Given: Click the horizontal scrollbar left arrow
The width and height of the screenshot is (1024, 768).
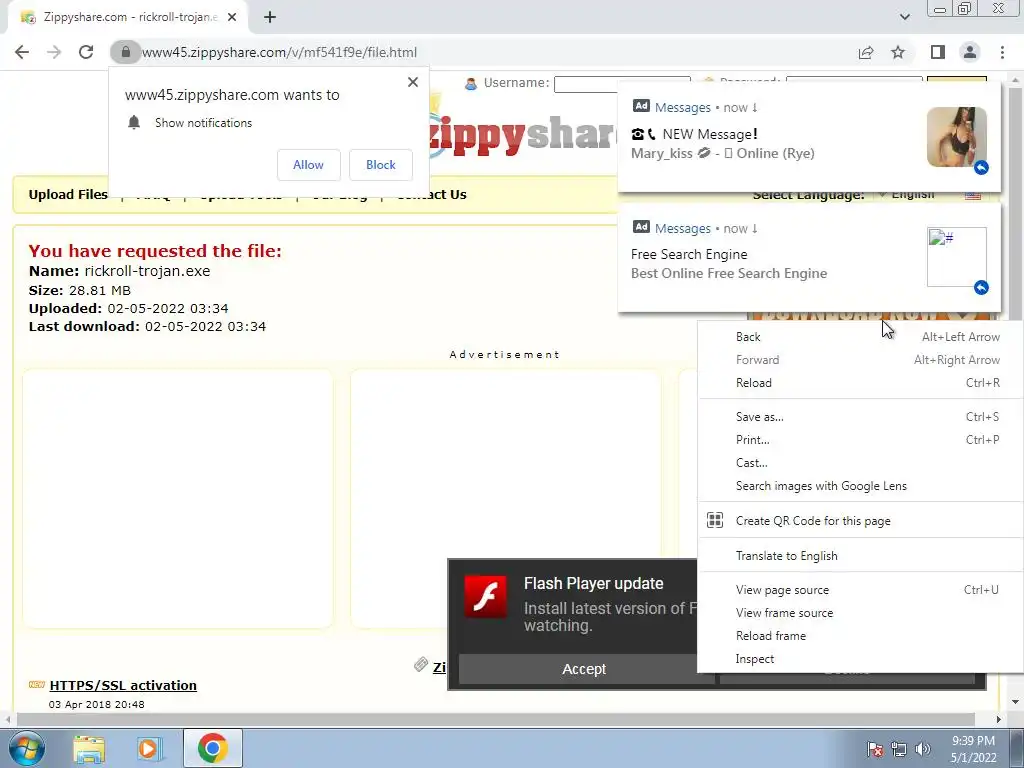Looking at the screenshot, I should pyautogui.click(x=7, y=720).
